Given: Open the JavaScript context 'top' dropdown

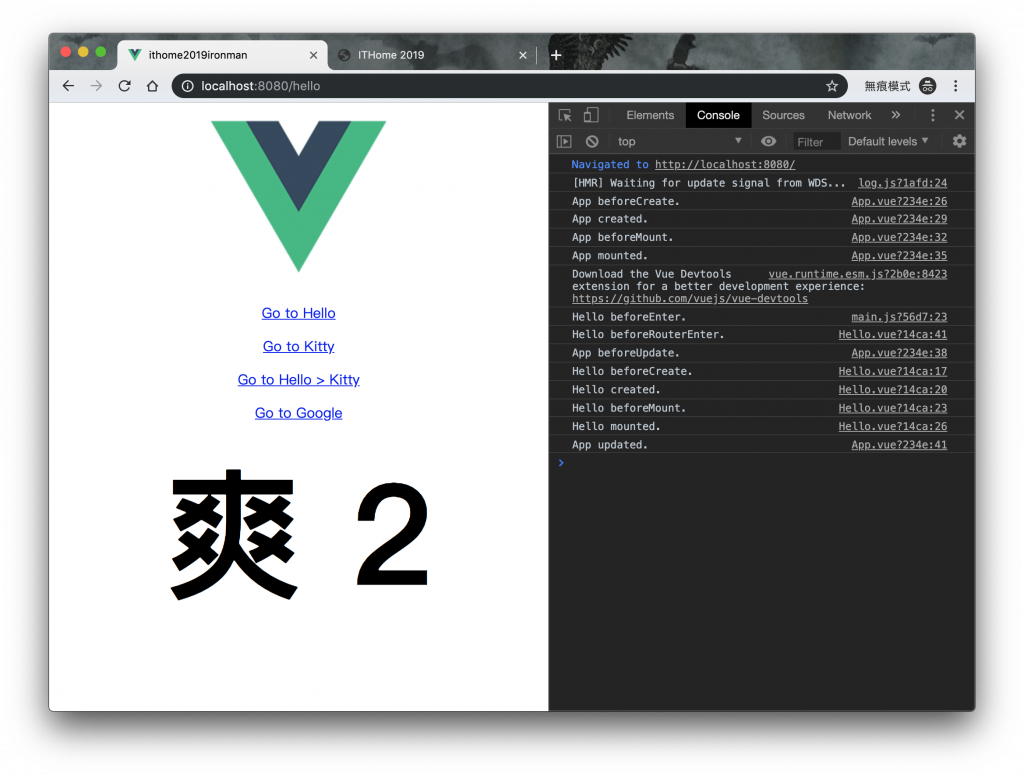Looking at the screenshot, I should [x=679, y=141].
